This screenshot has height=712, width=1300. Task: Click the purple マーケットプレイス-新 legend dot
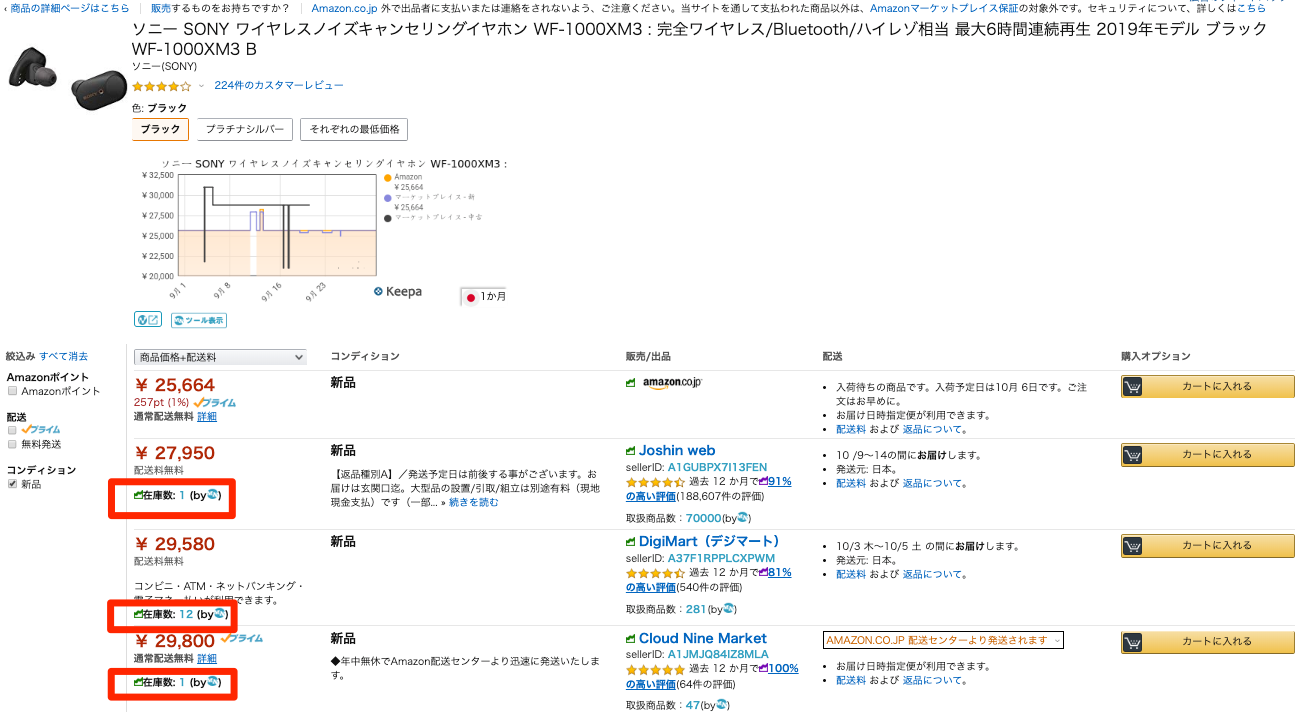[x=388, y=197]
